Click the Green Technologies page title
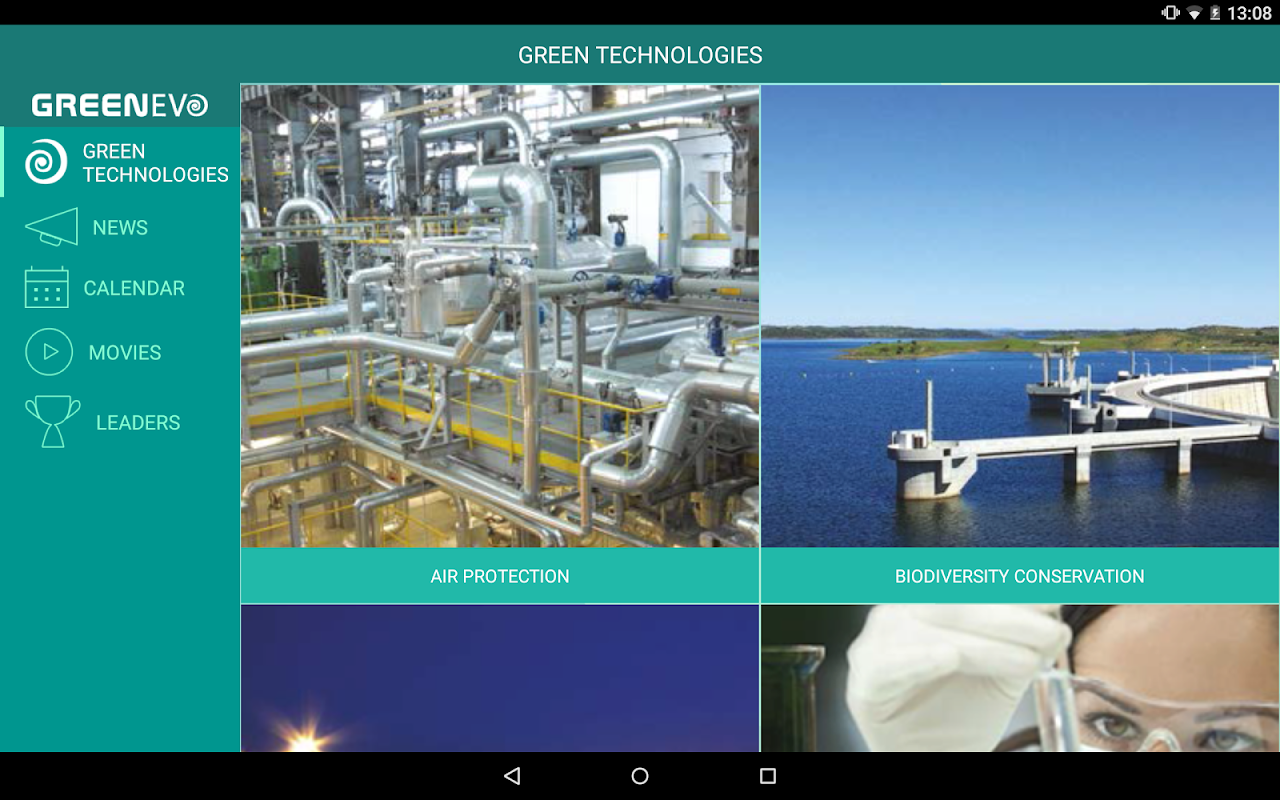1280x800 pixels. [640, 55]
